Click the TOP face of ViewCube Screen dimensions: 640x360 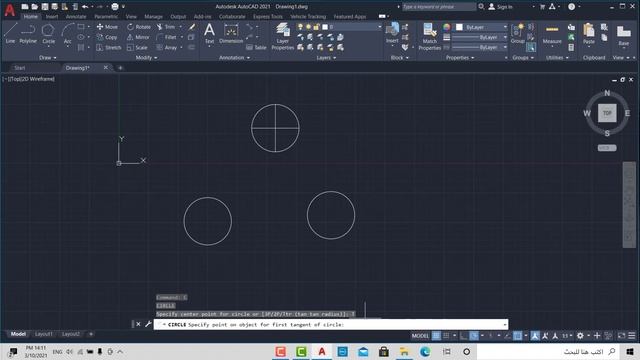[x=607, y=113]
